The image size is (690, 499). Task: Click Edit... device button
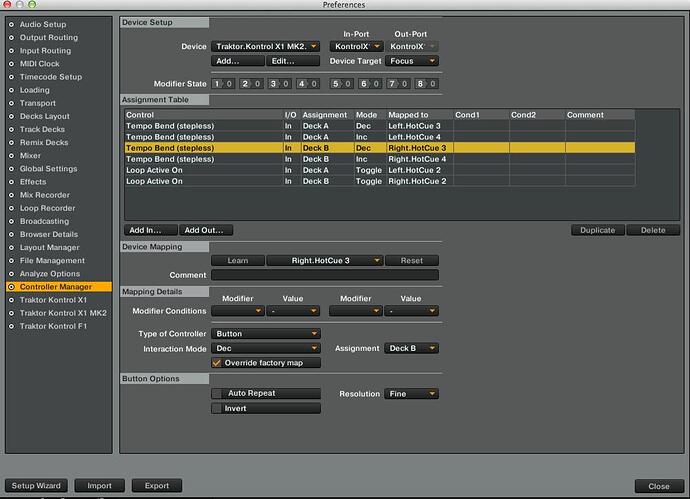pos(293,61)
